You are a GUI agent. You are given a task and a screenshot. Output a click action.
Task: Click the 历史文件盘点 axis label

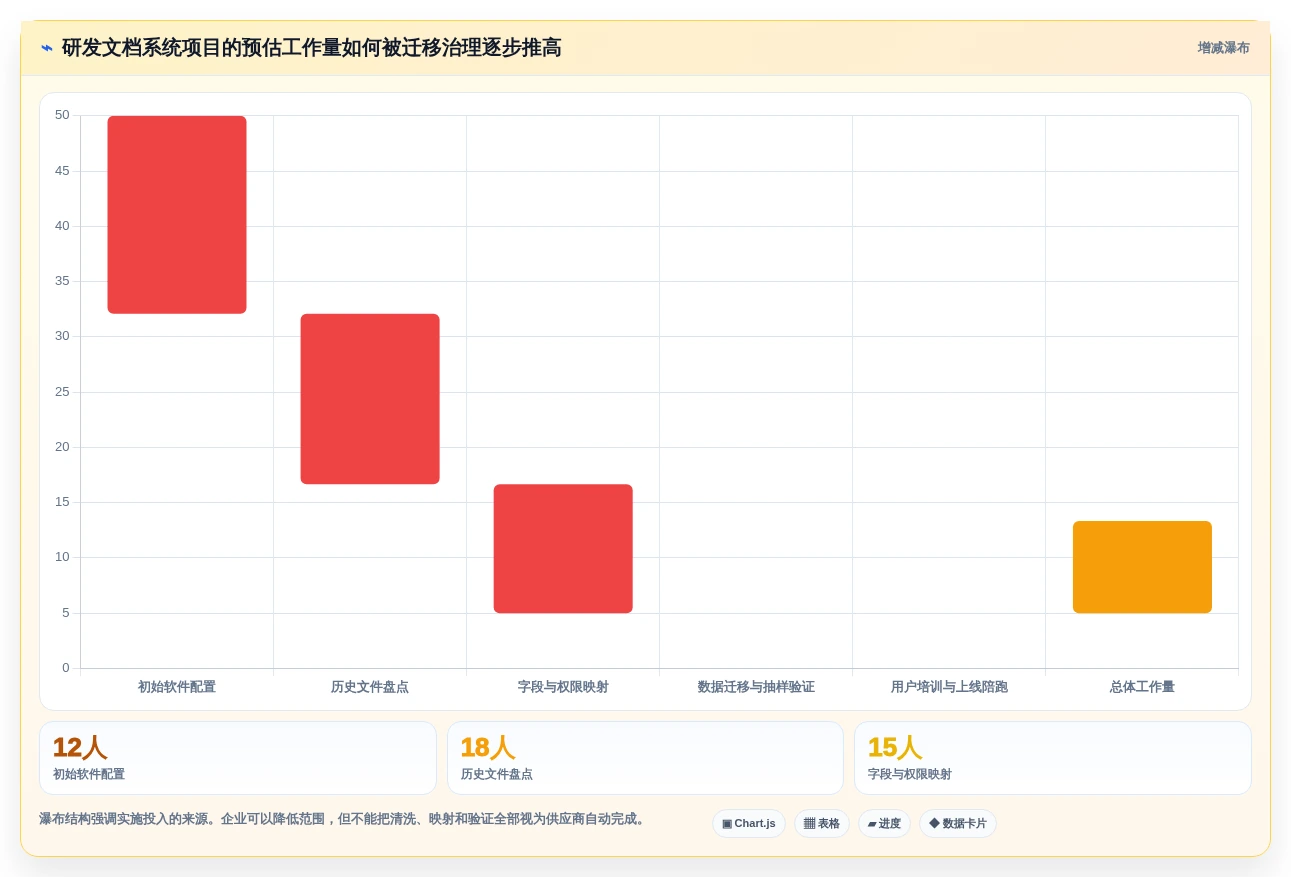coord(370,687)
